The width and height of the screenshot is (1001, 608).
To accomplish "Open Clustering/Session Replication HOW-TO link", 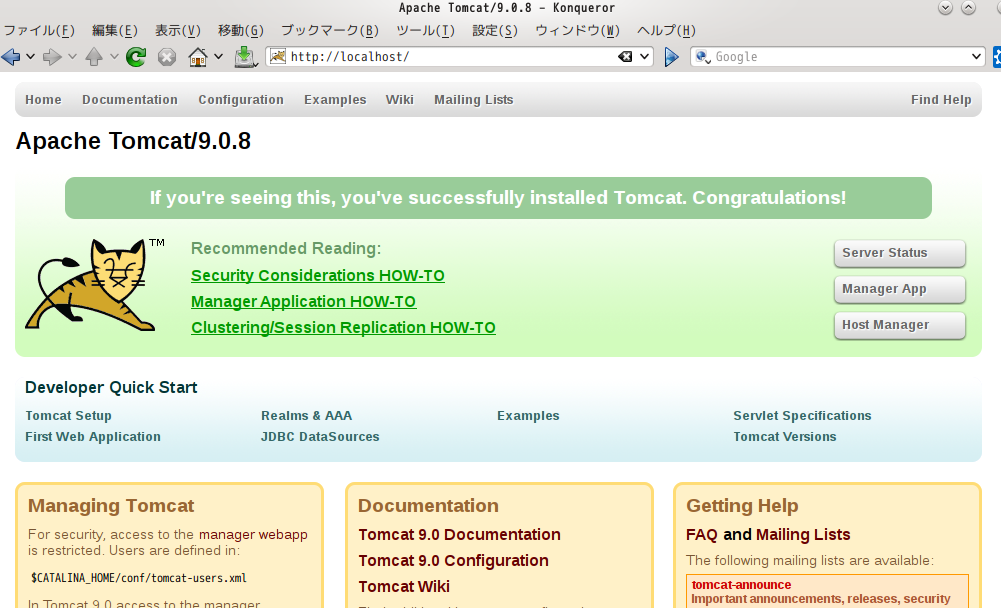I will point(343,328).
